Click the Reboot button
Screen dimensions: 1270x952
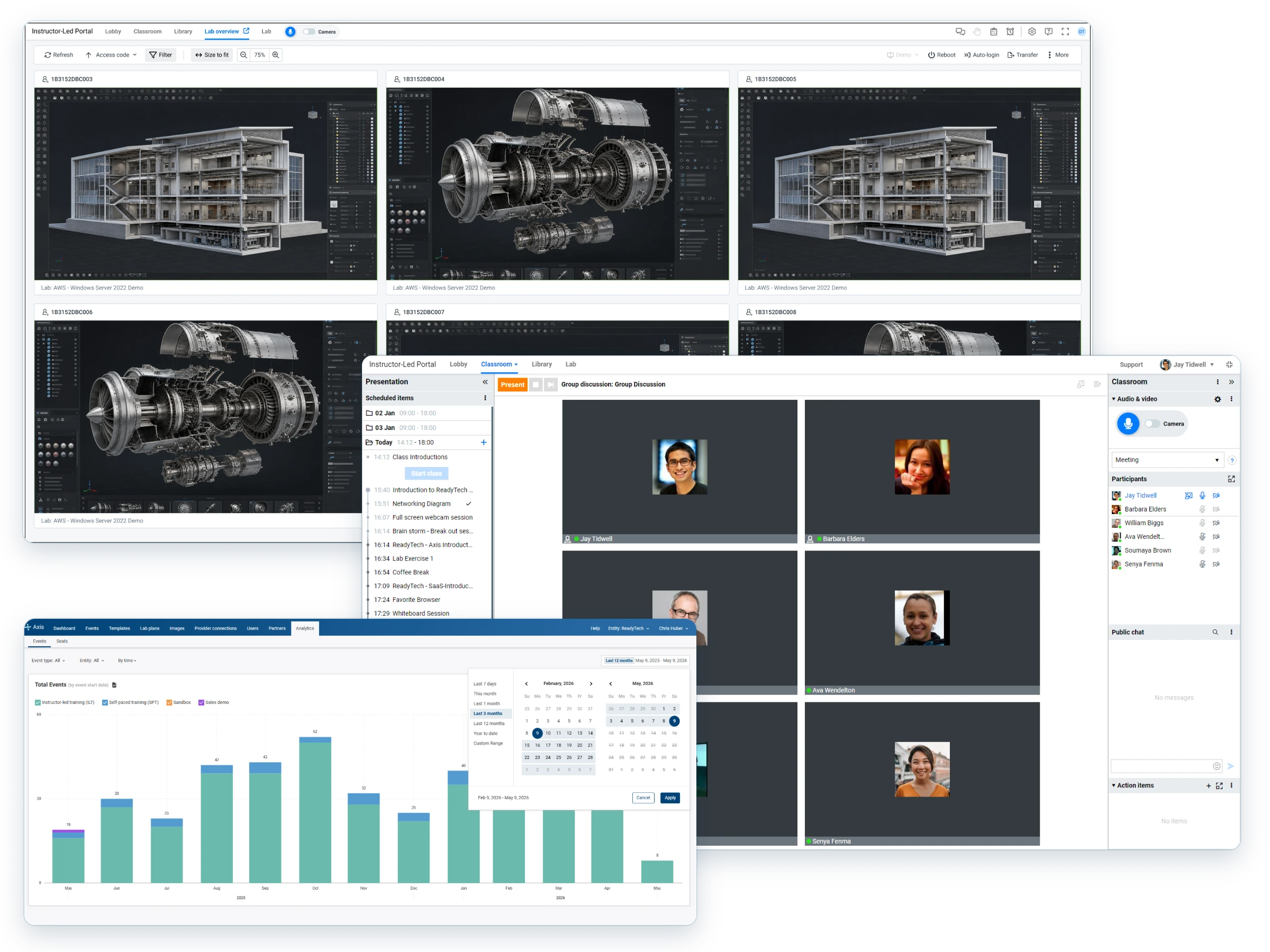click(x=941, y=55)
